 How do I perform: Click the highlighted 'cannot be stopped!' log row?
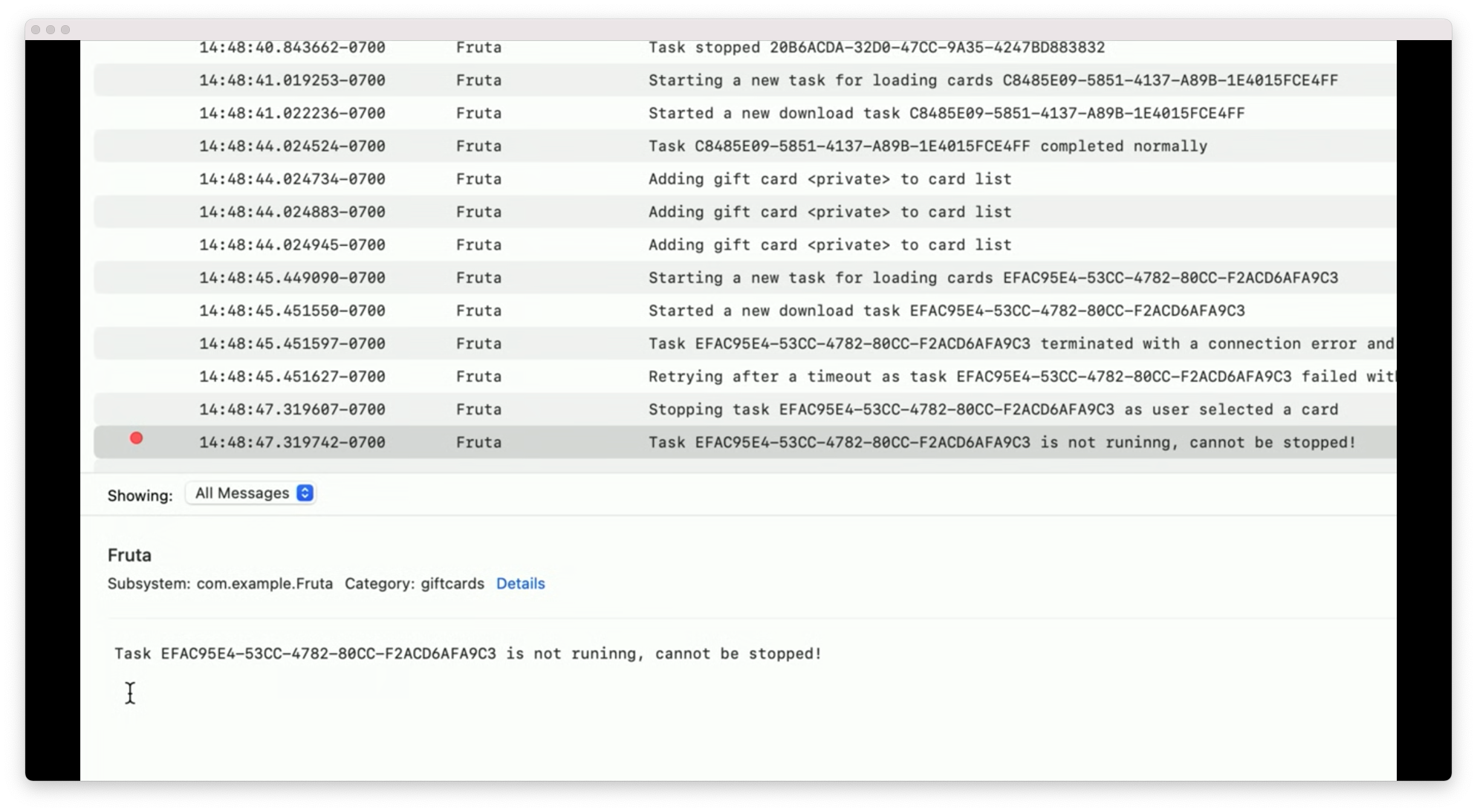(1001, 443)
